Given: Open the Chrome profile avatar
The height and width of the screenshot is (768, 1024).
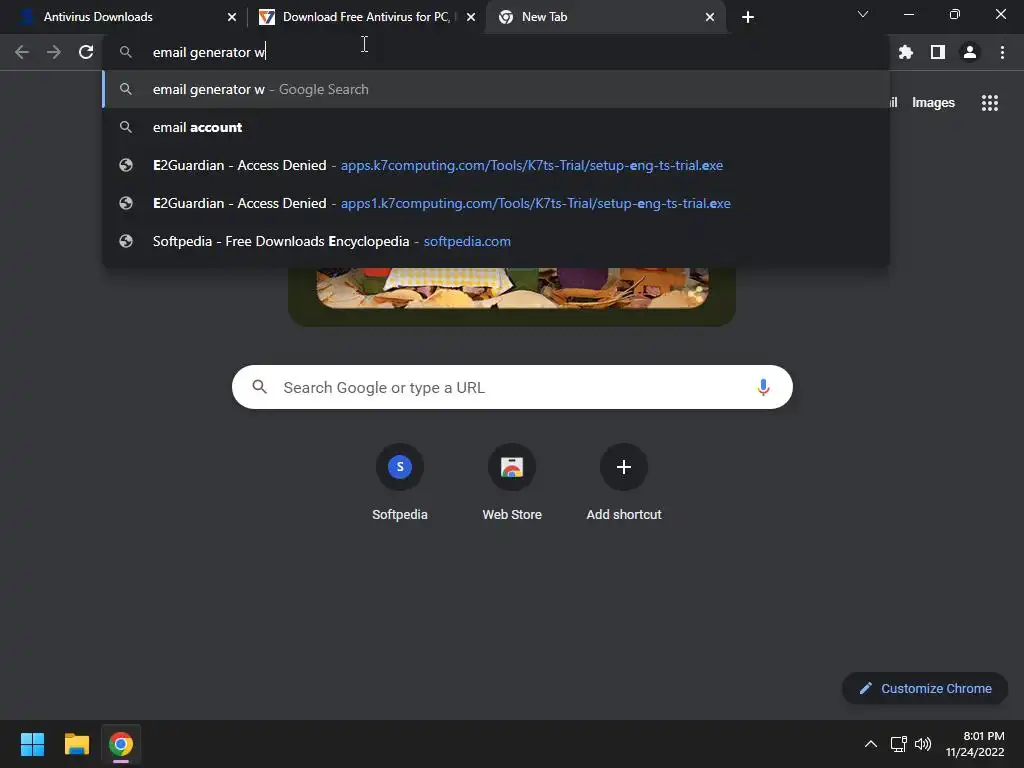Looking at the screenshot, I should click(x=969, y=52).
